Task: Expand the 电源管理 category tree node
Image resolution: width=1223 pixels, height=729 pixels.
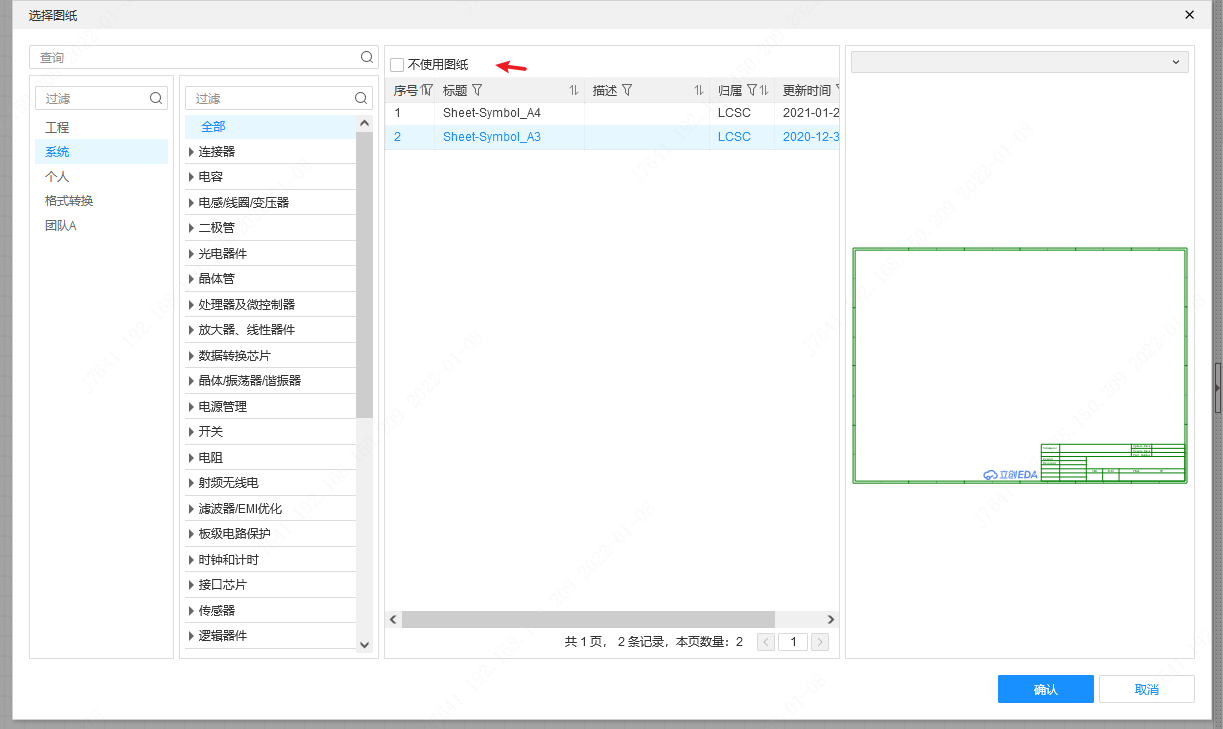Action: click(x=191, y=407)
